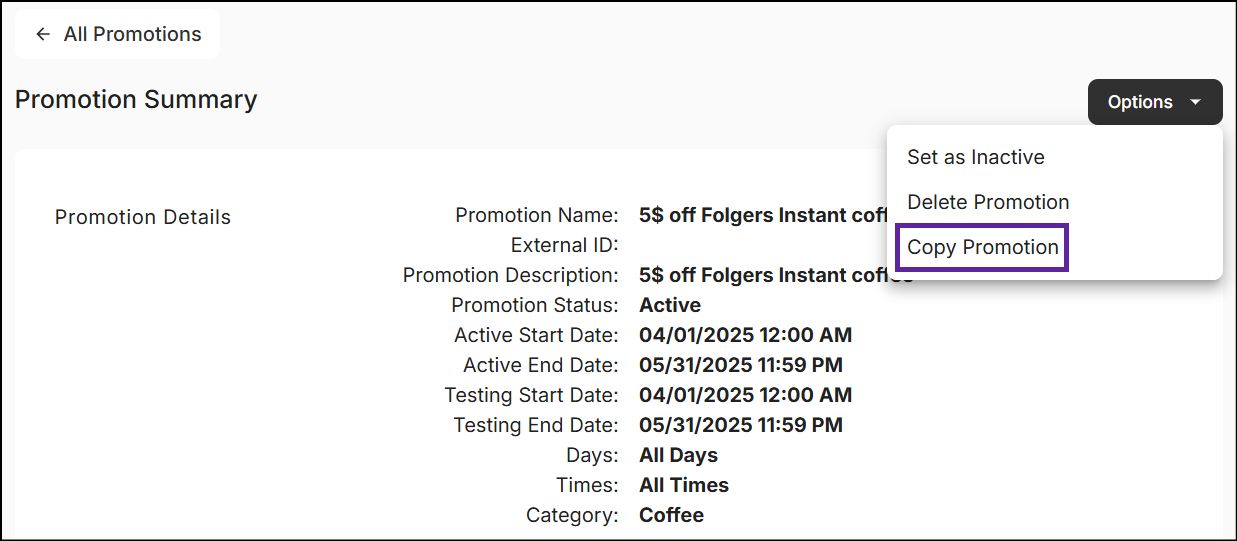The width and height of the screenshot is (1237, 541).
Task: Select Set as Inactive from menu
Action: 975,157
